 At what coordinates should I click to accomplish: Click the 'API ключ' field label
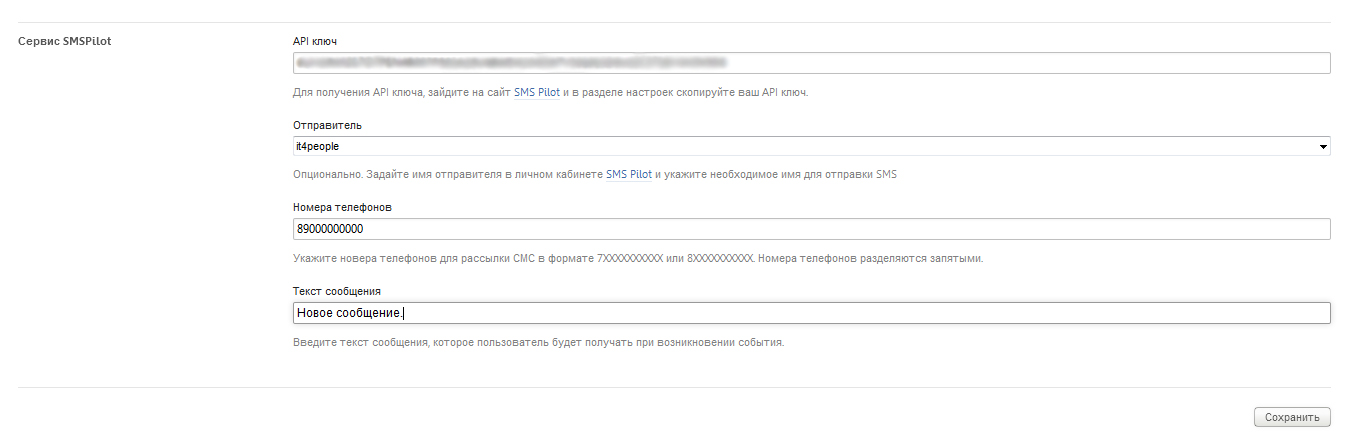click(315, 41)
